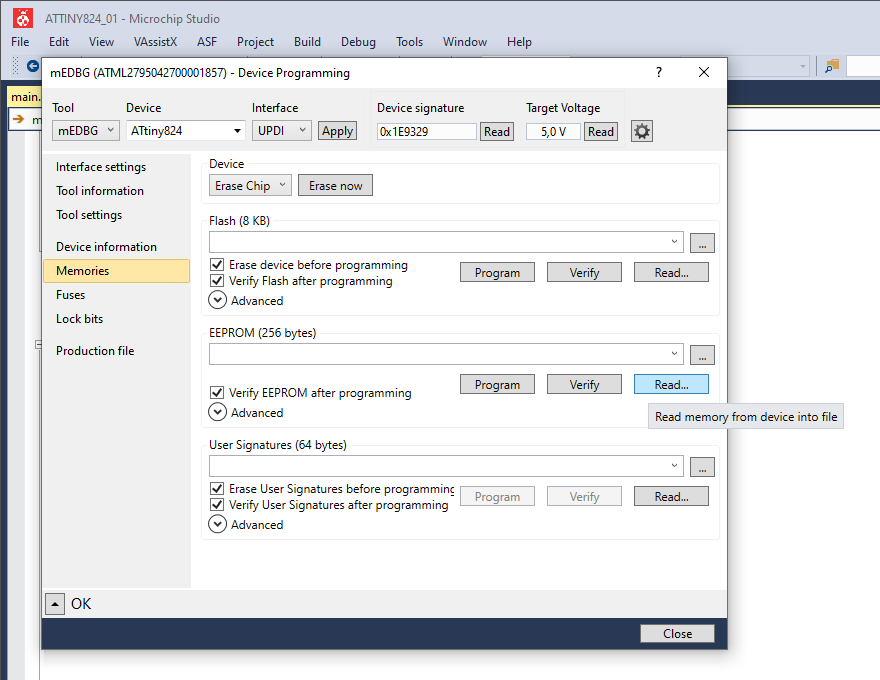This screenshot has height=680, width=880.
Task: Open the Device dropdown showing ATtiny824
Action: 186,131
